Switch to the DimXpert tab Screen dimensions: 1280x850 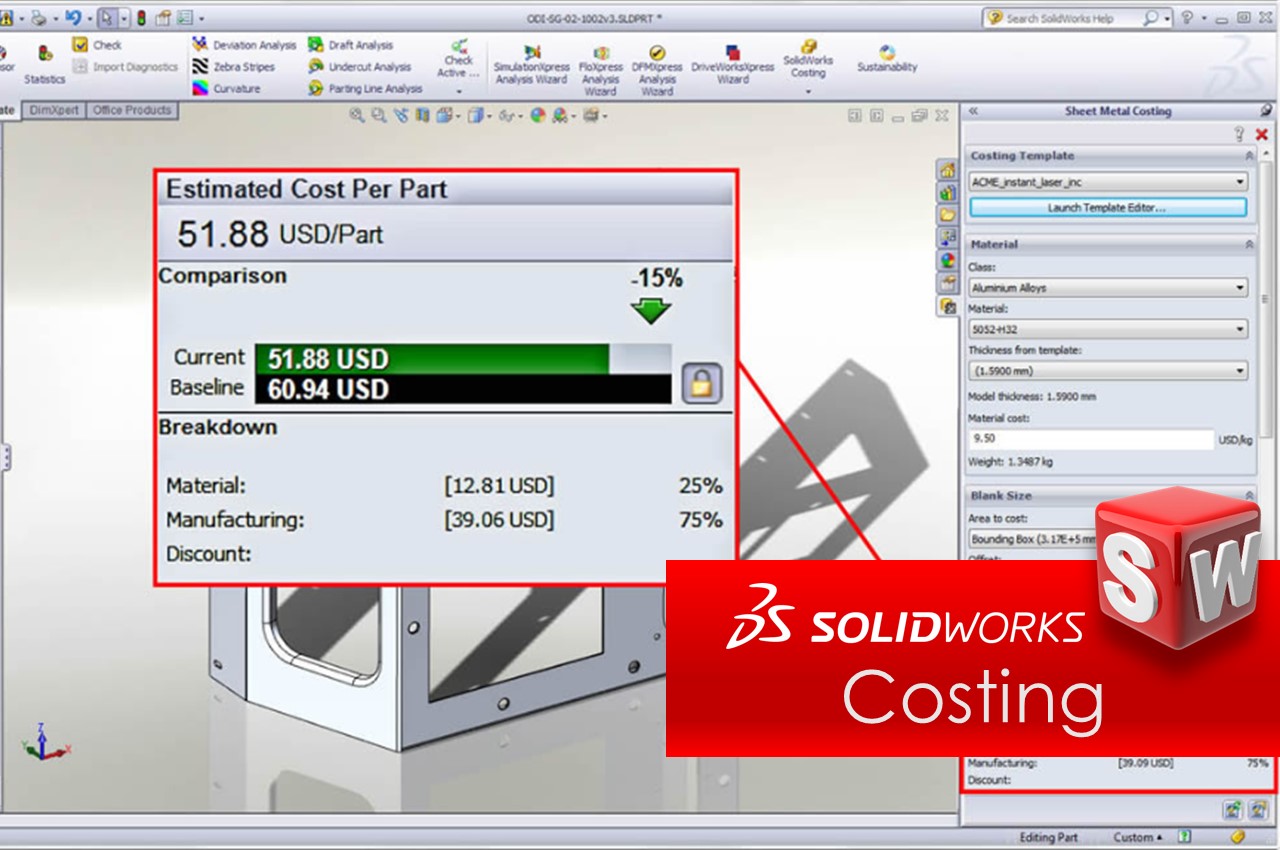click(x=55, y=111)
